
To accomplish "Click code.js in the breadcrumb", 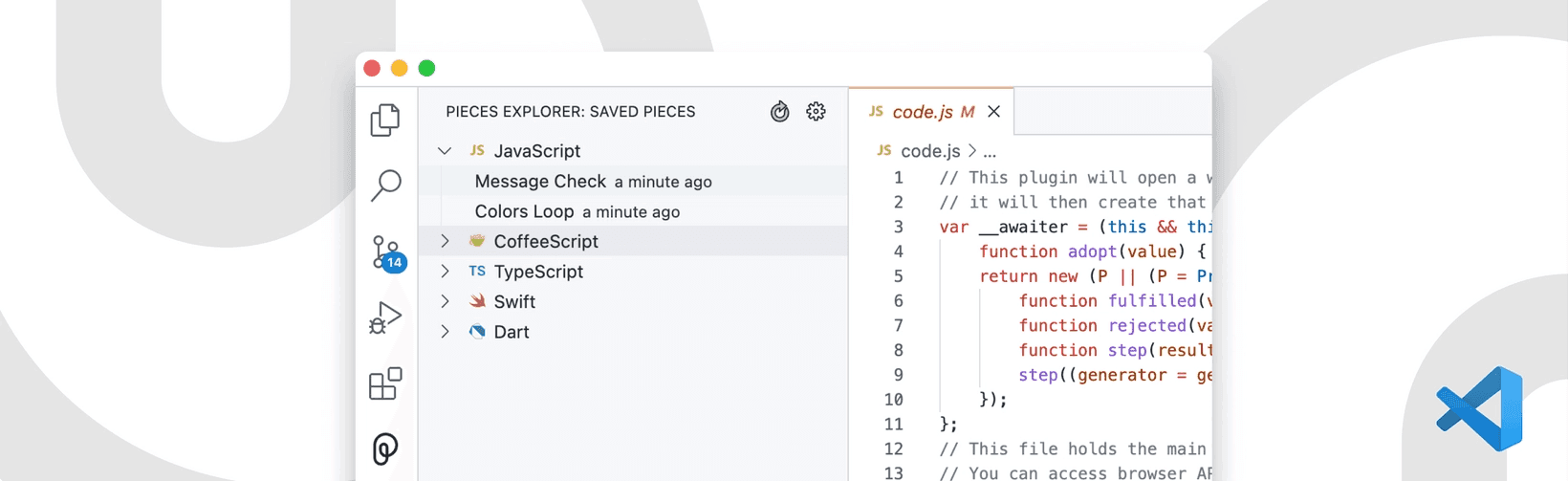I will coord(930,151).
